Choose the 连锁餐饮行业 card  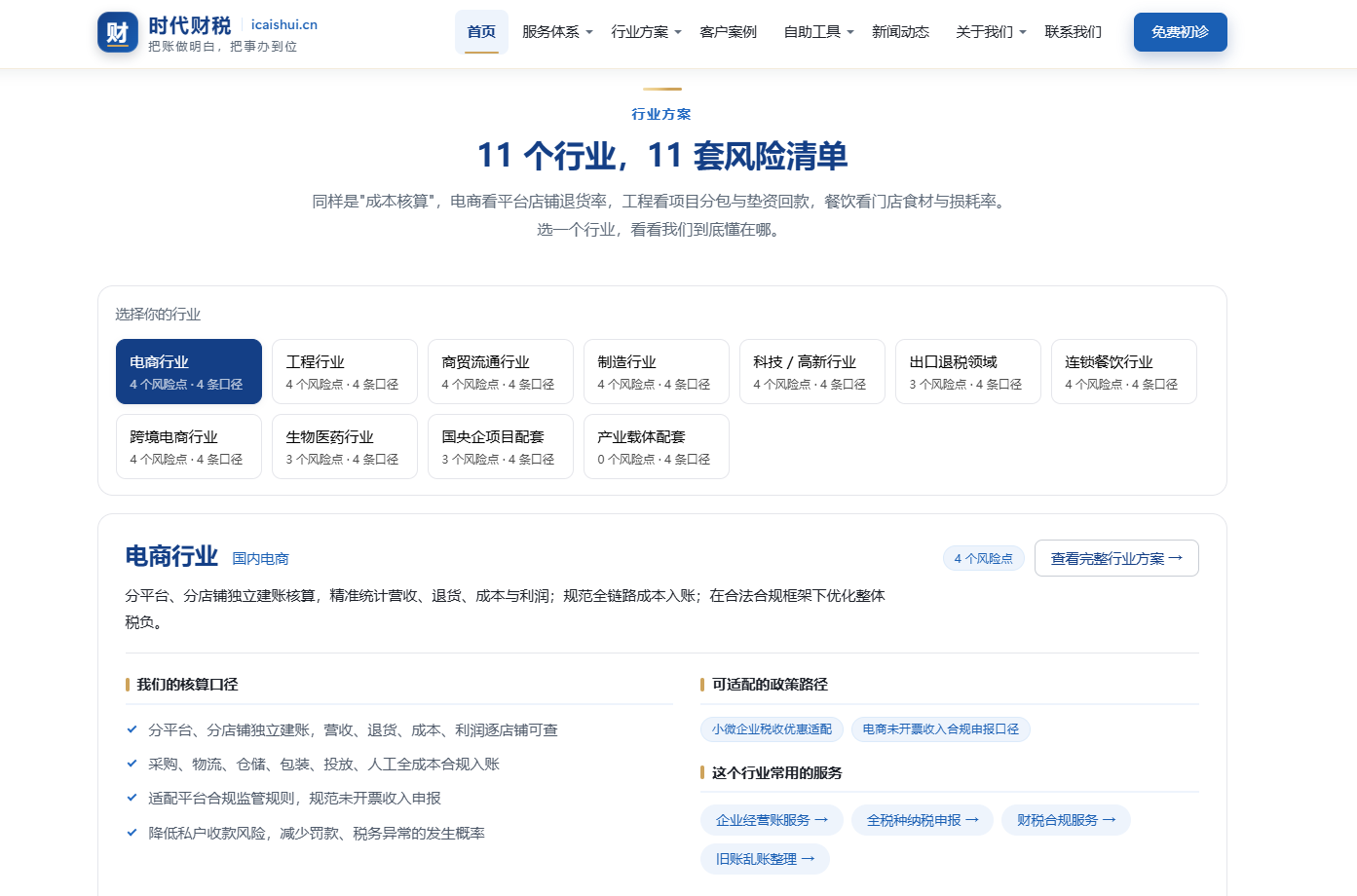pos(1124,371)
